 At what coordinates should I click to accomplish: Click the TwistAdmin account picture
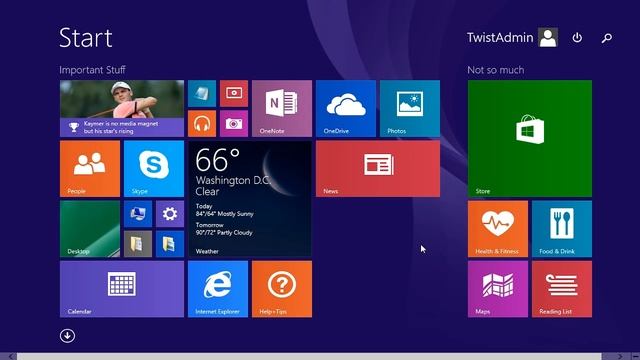548,38
